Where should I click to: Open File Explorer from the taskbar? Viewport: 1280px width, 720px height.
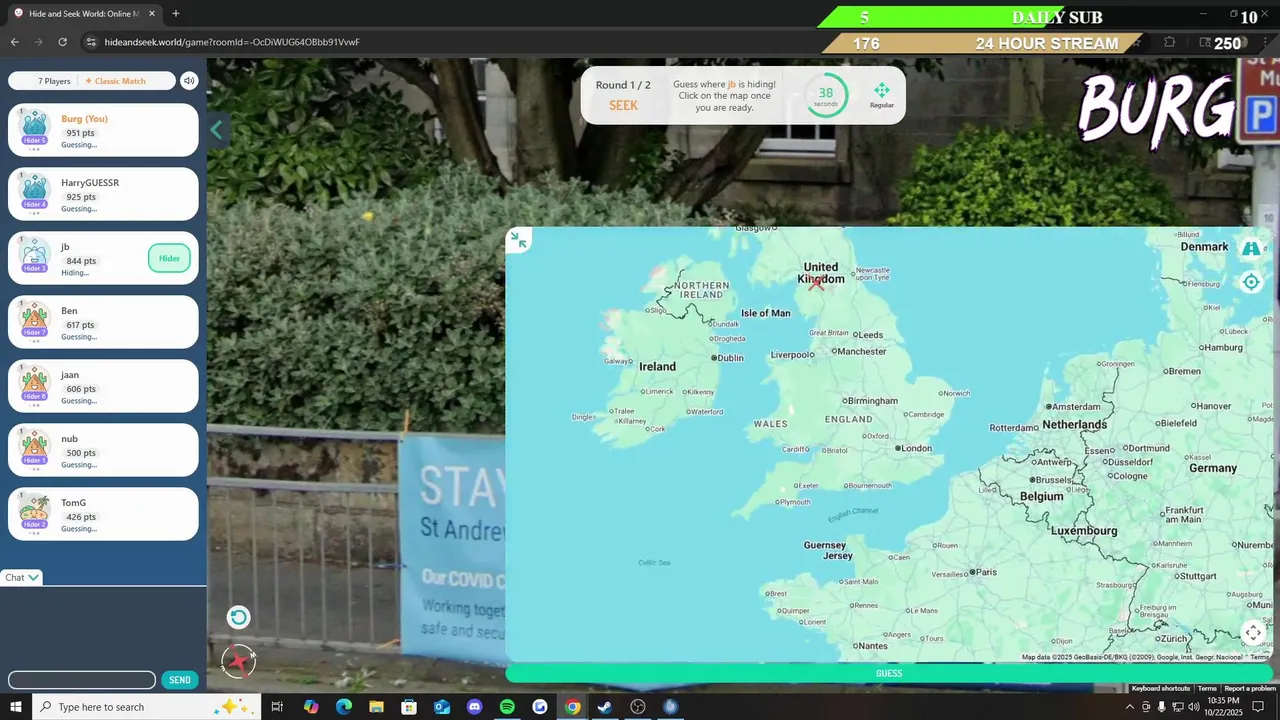pyautogui.click(x=376, y=707)
